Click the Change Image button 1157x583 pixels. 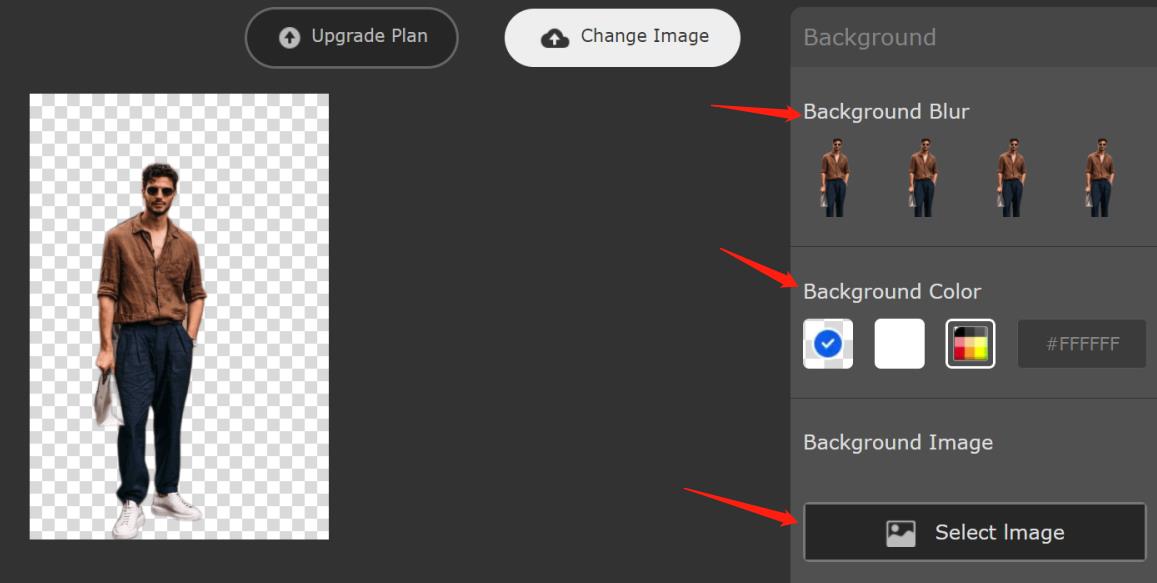[x=622, y=38]
